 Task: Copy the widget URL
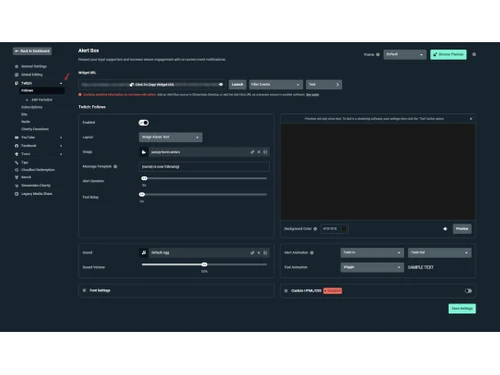pyautogui.click(x=152, y=85)
